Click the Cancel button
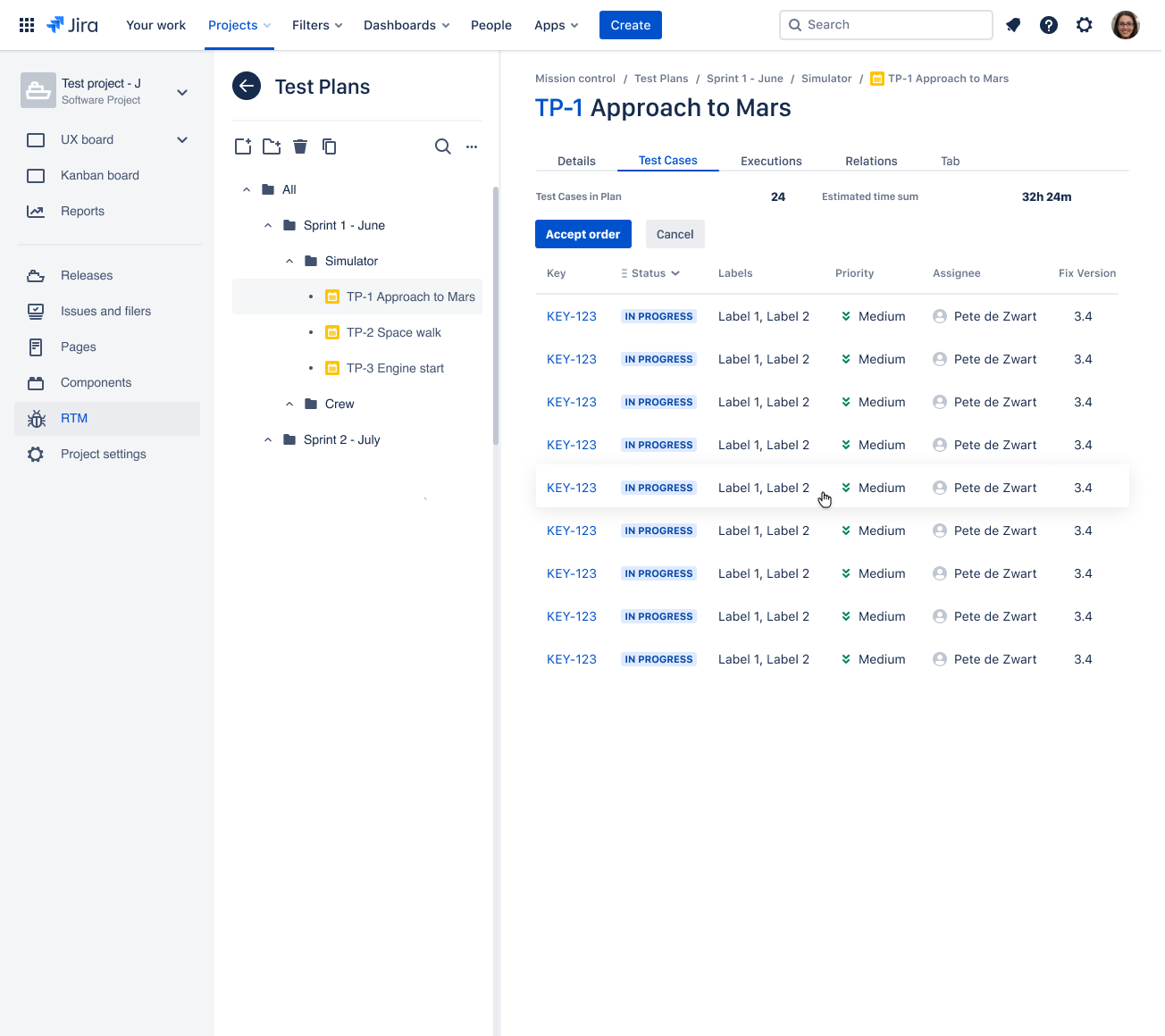Image resolution: width=1165 pixels, height=1036 pixels. [x=675, y=234]
